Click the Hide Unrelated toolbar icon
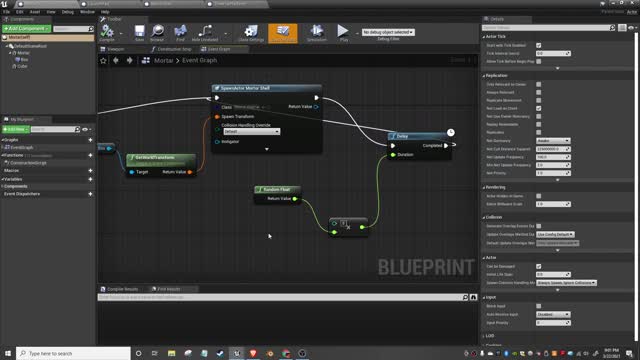 [205, 31]
